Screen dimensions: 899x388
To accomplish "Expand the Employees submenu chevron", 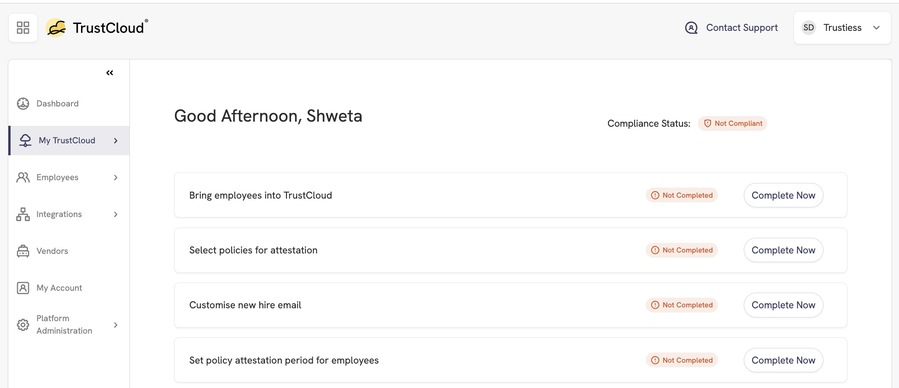I will tap(115, 178).
